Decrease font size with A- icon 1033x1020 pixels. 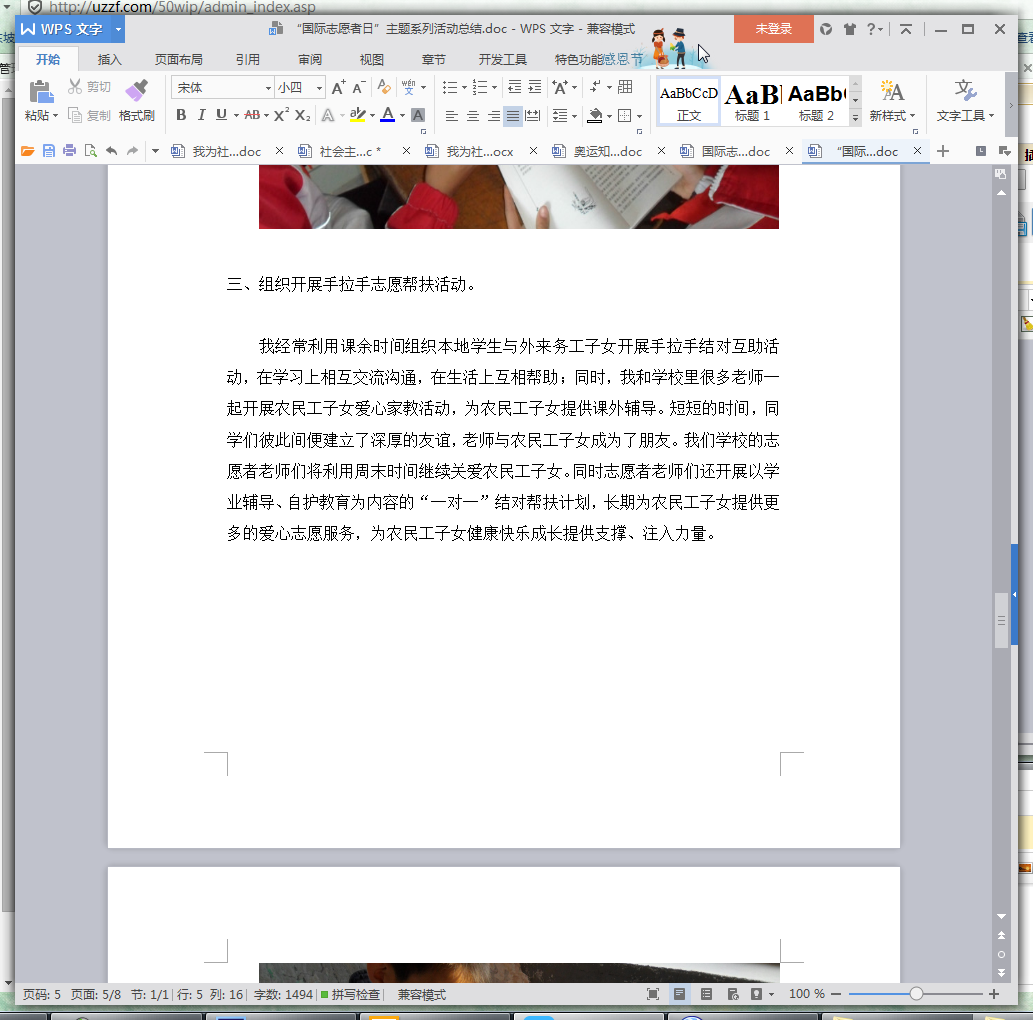[359, 87]
